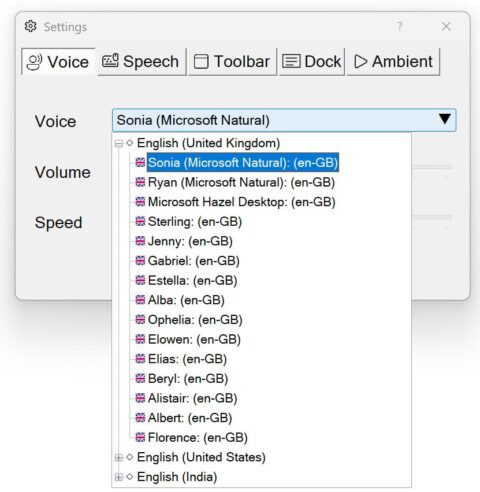Select Sonia (Microsoft Natural): (en-GB) voice
The height and width of the screenshot is (492, 480).
coord(243,163)
